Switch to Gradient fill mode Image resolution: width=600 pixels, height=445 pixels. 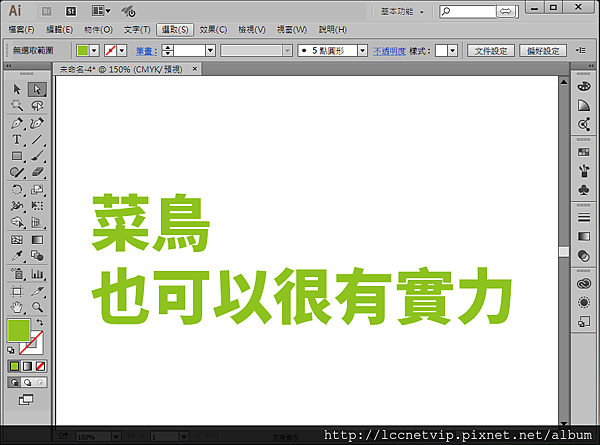28,367
